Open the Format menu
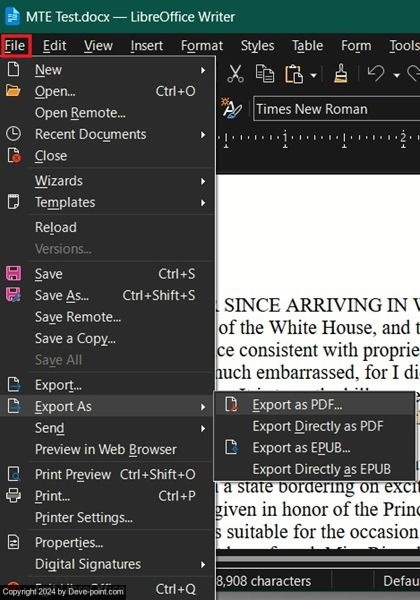This screenshot has width=420, height=600. pyautogui.click(x=202, y=46)
